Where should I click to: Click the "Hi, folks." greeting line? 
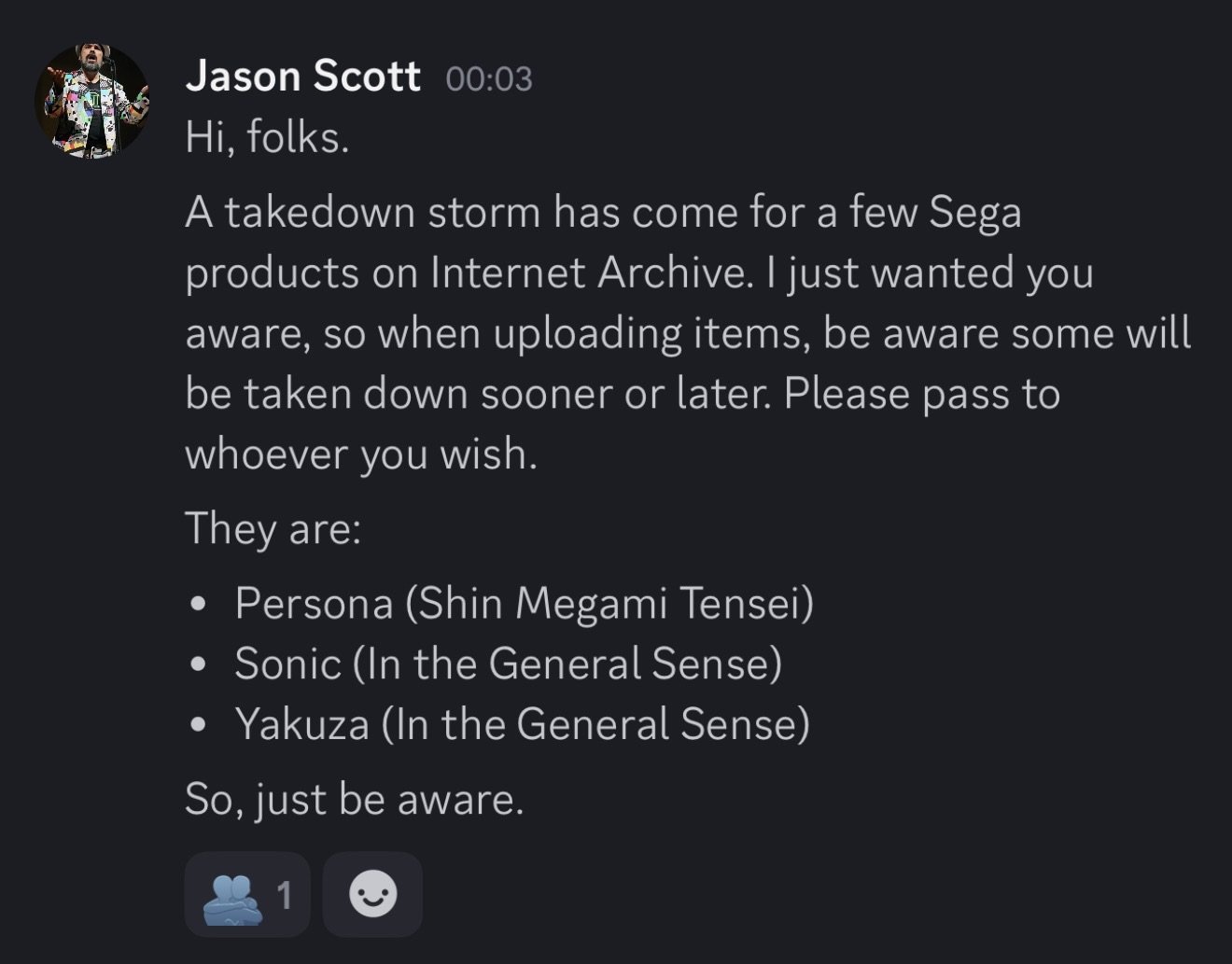(x=267, y=138)
